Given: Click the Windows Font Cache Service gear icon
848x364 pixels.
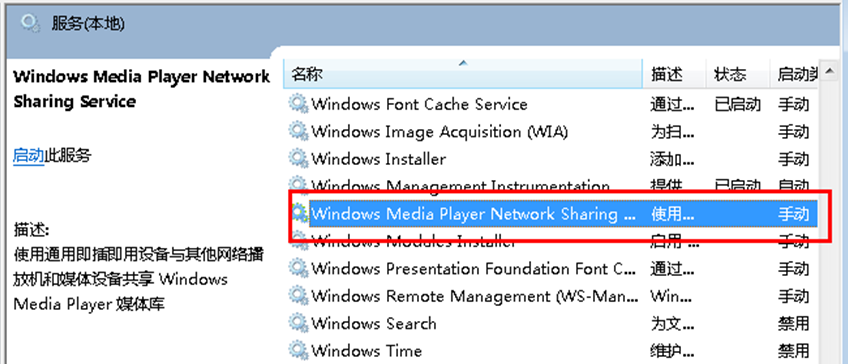Looking at the screenshot, I should [299, 103].
